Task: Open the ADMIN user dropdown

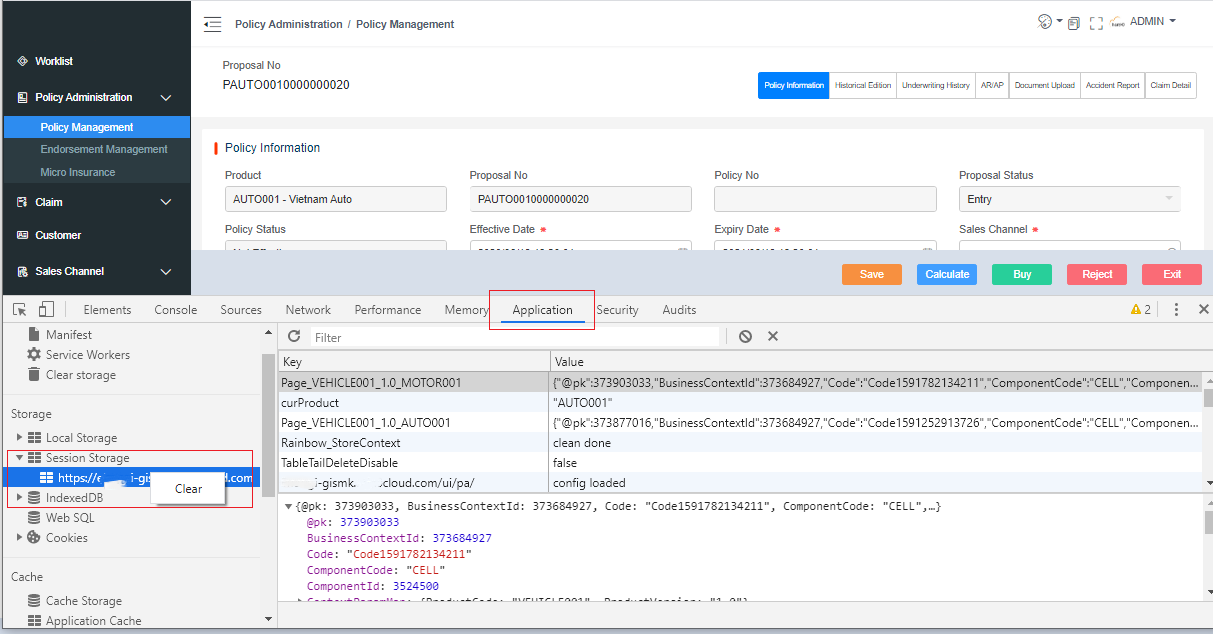Action: click(x=1152, y=22)
